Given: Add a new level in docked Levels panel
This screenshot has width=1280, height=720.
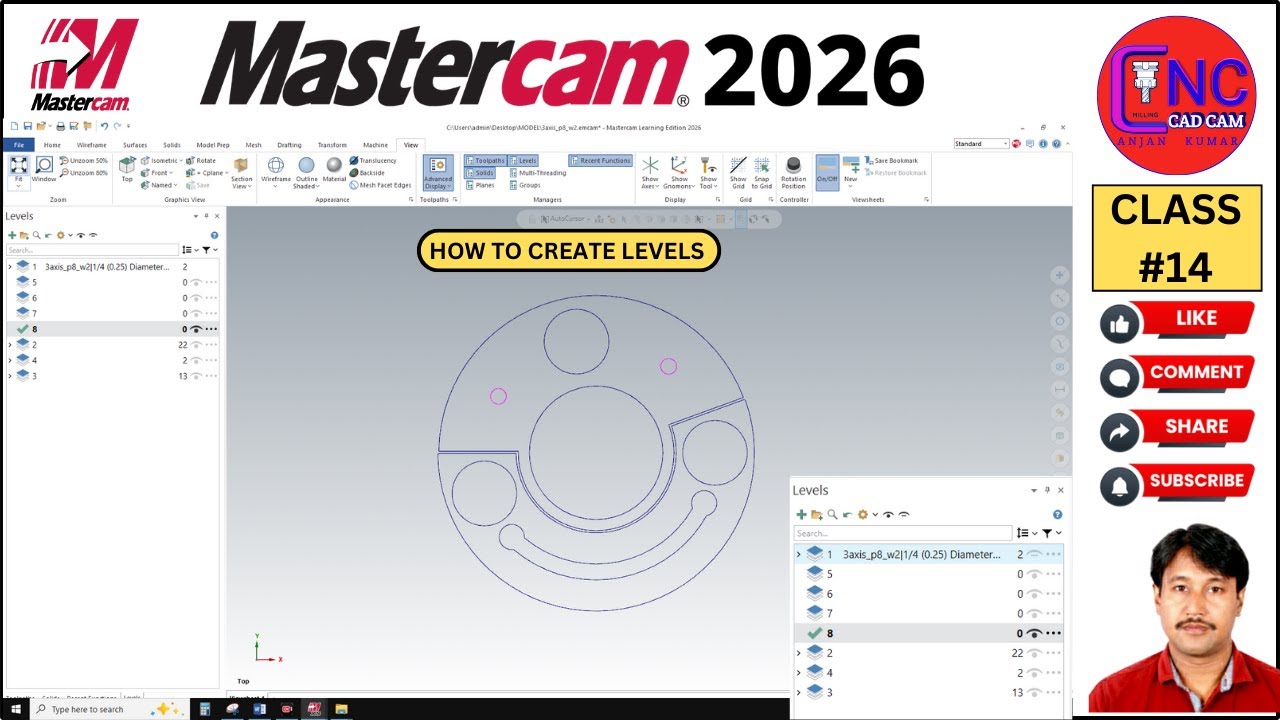Looking at the screenshot, I should (x=12, y=235).
